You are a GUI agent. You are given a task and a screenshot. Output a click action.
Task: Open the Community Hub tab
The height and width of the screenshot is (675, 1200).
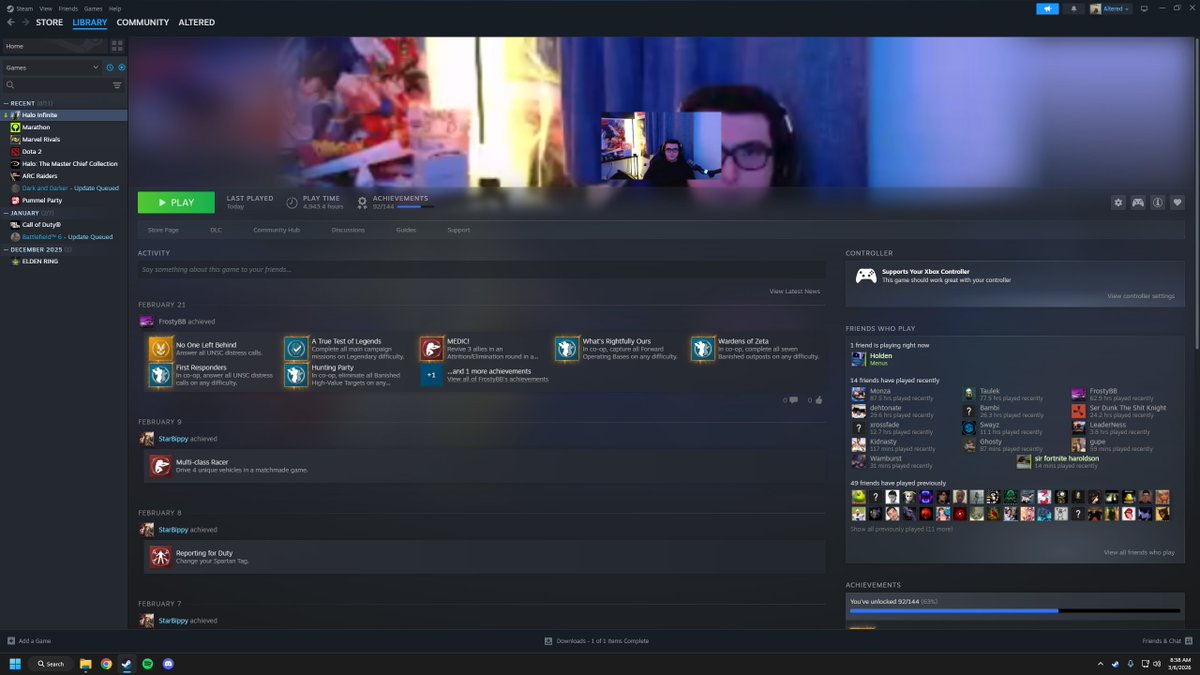(277, 230)
